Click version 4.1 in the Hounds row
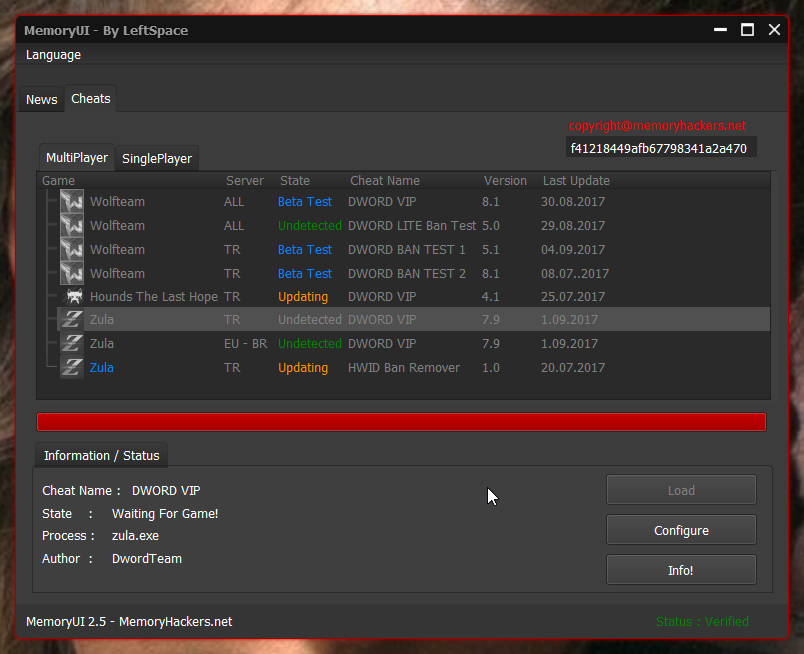 point(491,296)
